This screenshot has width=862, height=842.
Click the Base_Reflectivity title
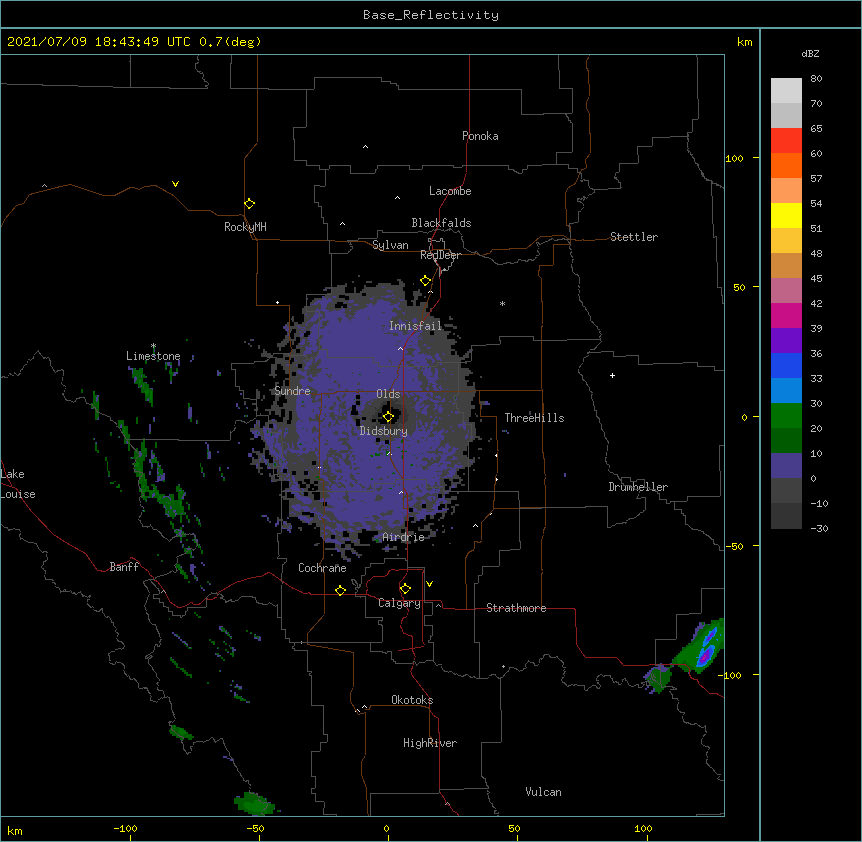pyautogui.click(x=431, y=15)
